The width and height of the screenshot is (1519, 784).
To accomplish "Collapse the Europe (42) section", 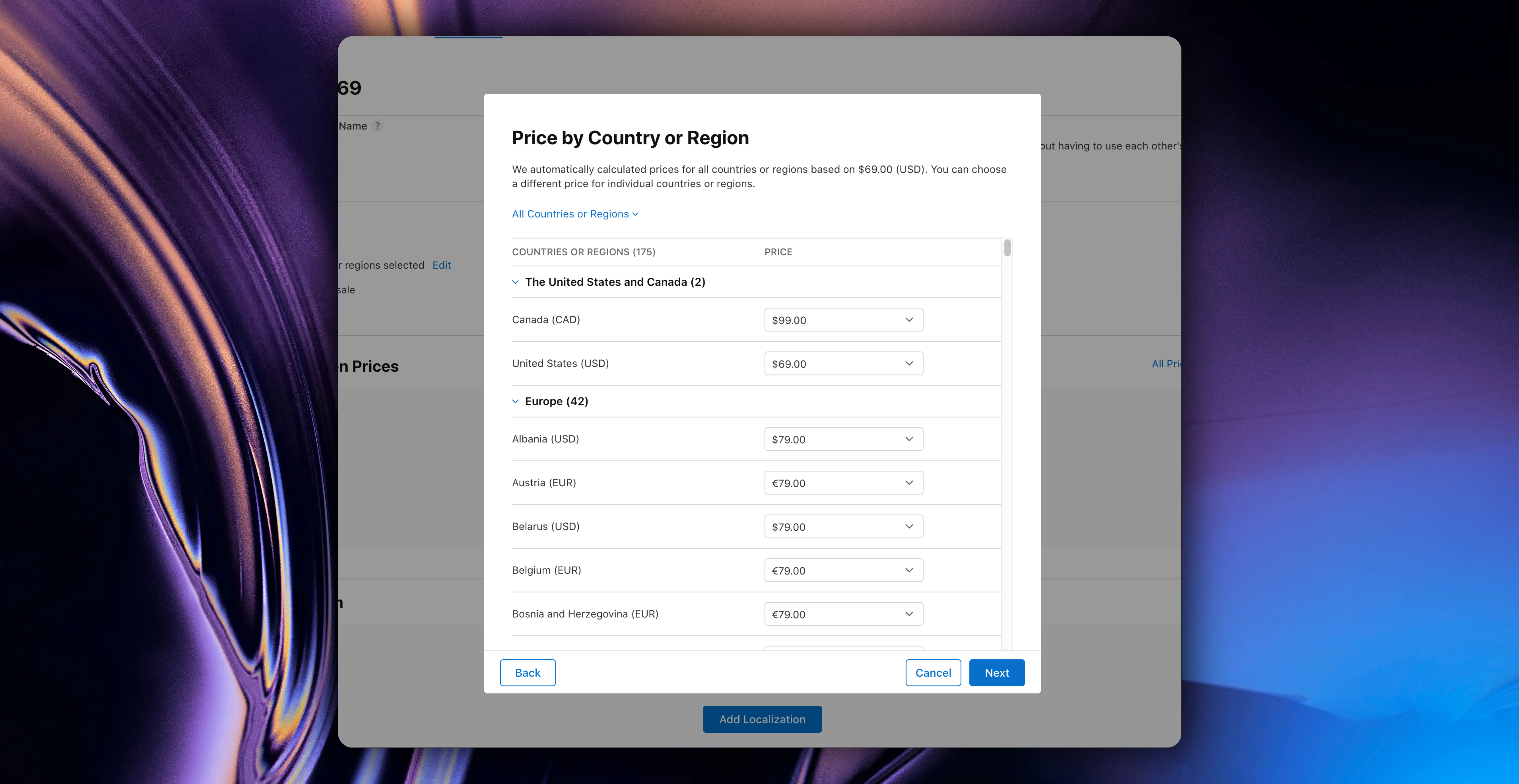I will [515, 401].
